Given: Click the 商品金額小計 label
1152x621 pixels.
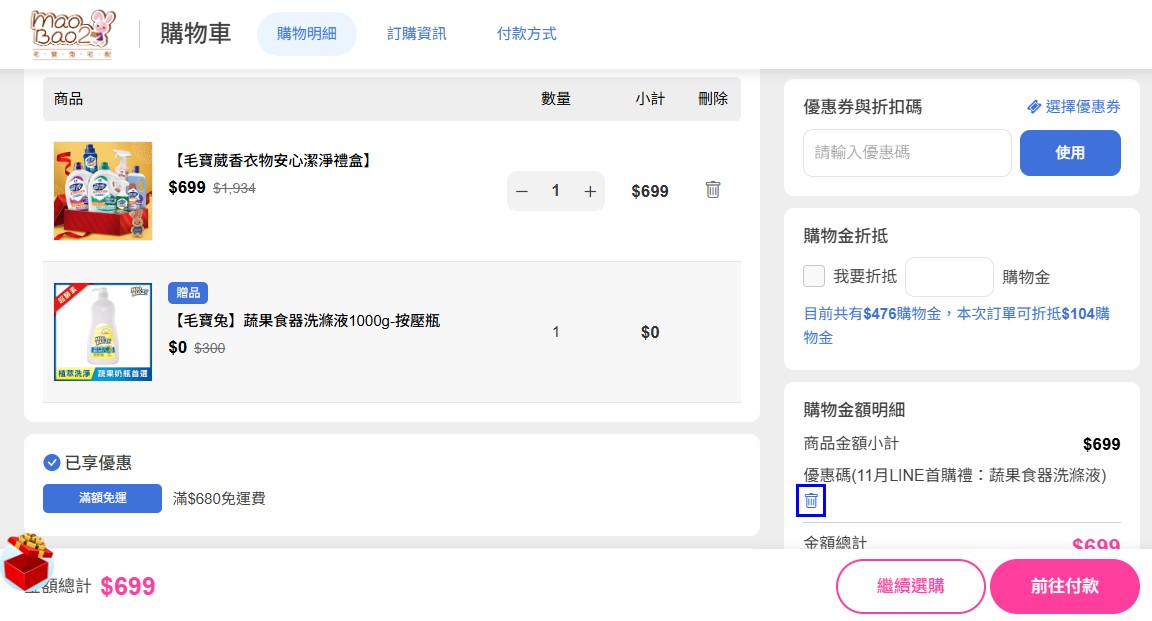Looking at the screenshot, I should click(x=851, y=443).
